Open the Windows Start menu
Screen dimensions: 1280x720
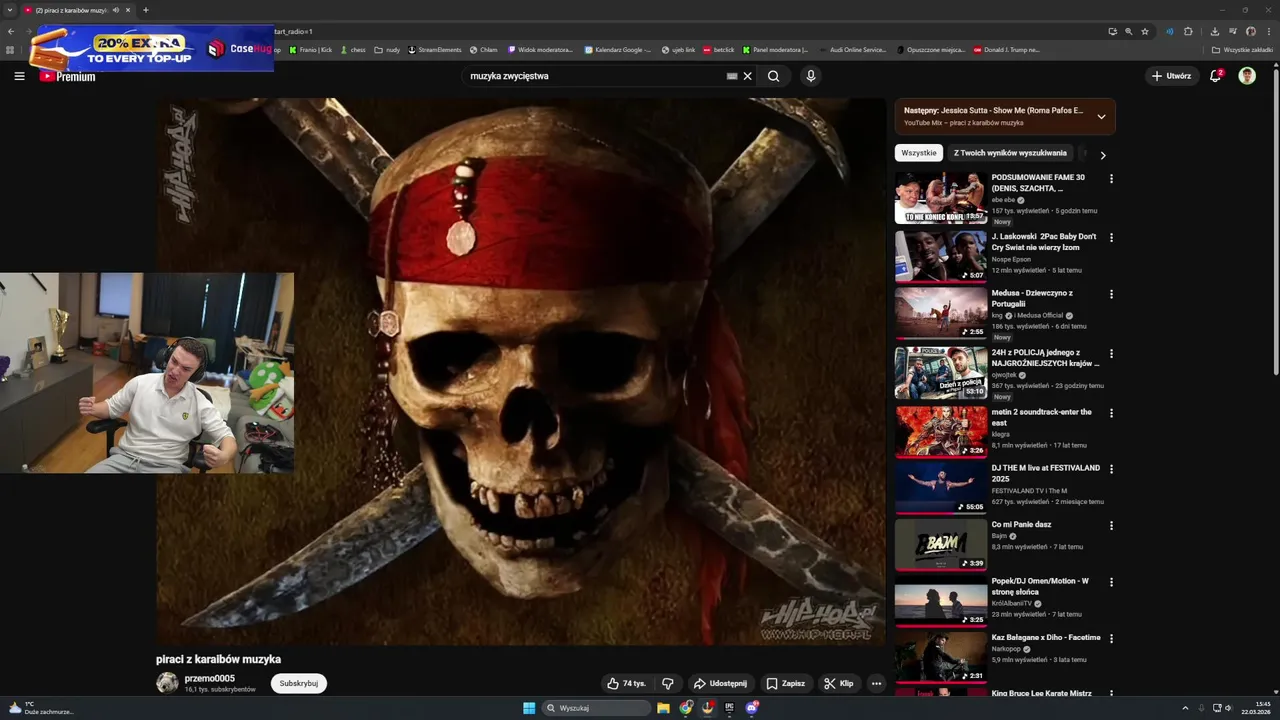pos(529,708)
